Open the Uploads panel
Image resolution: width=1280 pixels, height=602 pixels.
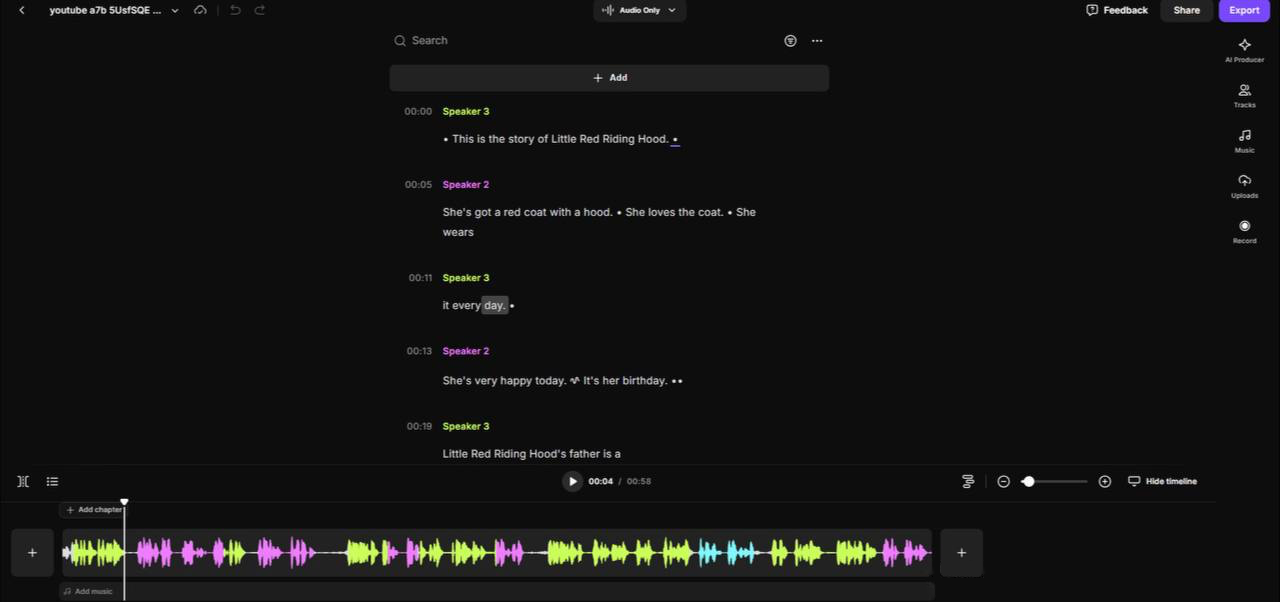click(1244, 186)
